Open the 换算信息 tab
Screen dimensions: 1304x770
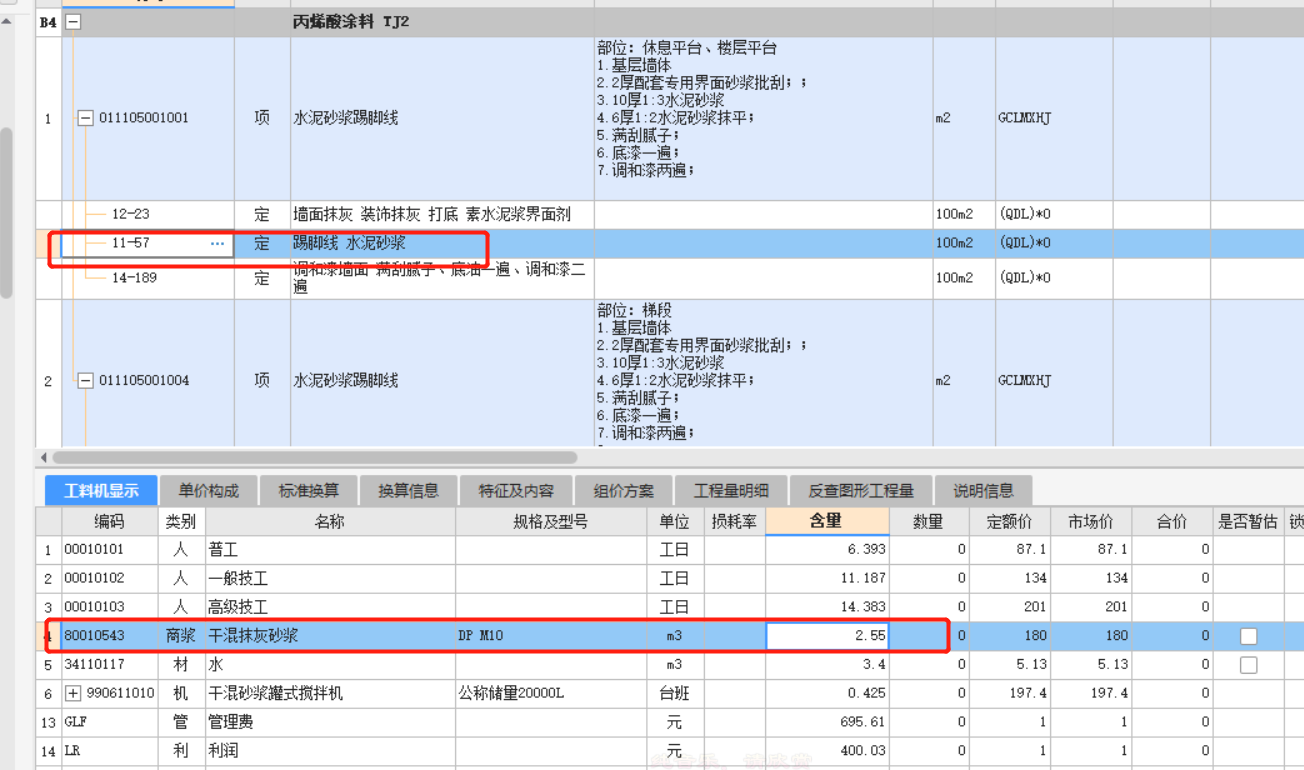point(408,491)
